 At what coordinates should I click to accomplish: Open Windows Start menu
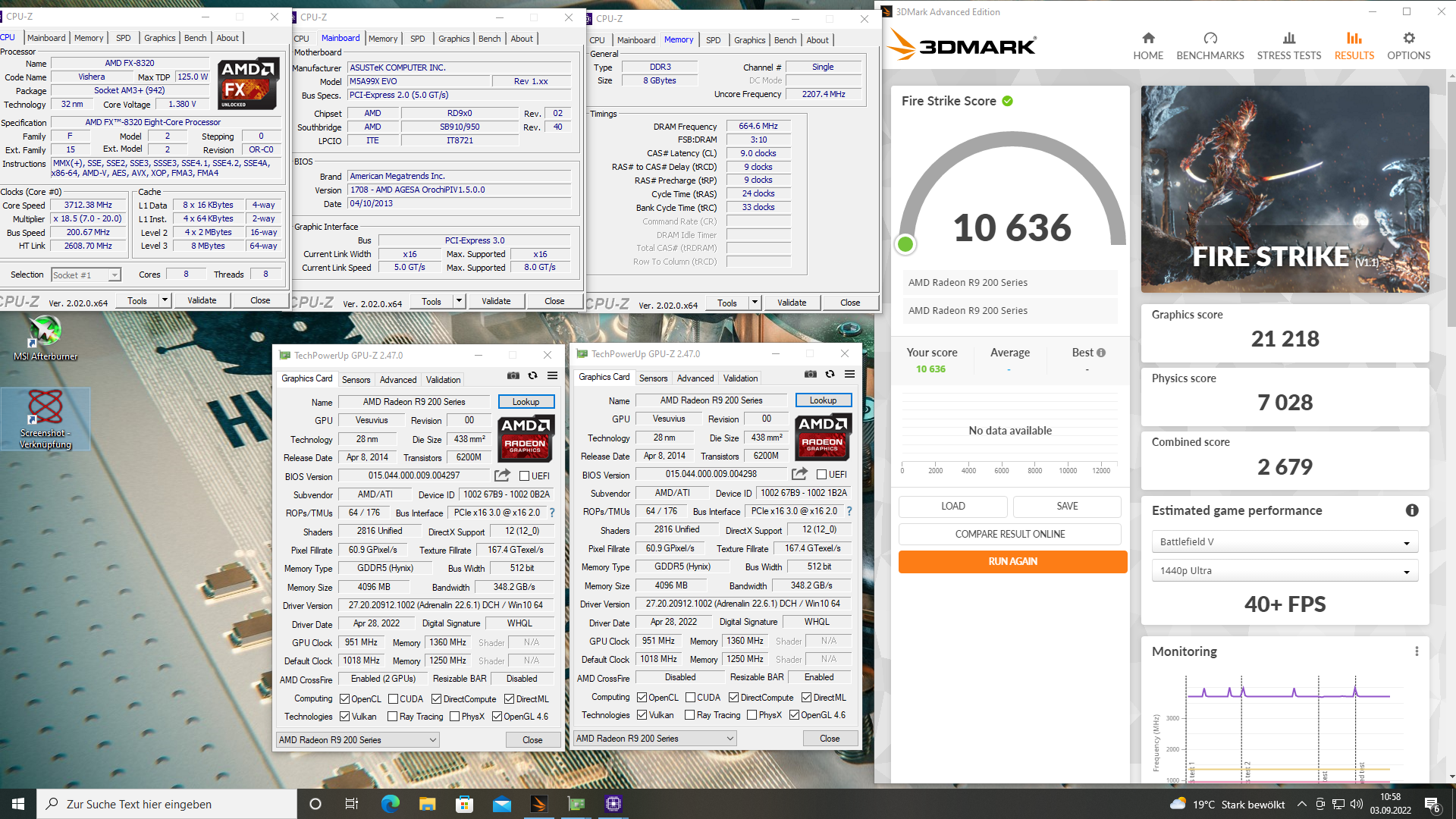[18, 804]
